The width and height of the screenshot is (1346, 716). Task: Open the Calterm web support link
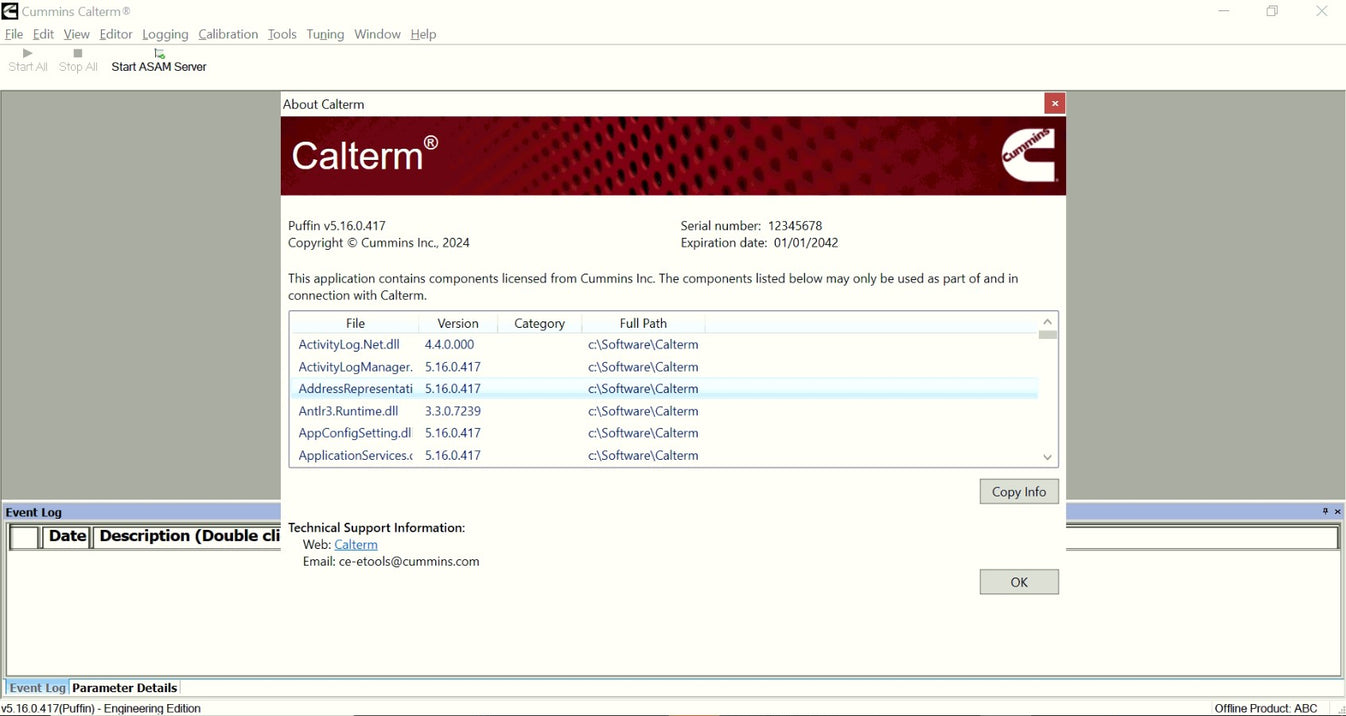(356, 545)
